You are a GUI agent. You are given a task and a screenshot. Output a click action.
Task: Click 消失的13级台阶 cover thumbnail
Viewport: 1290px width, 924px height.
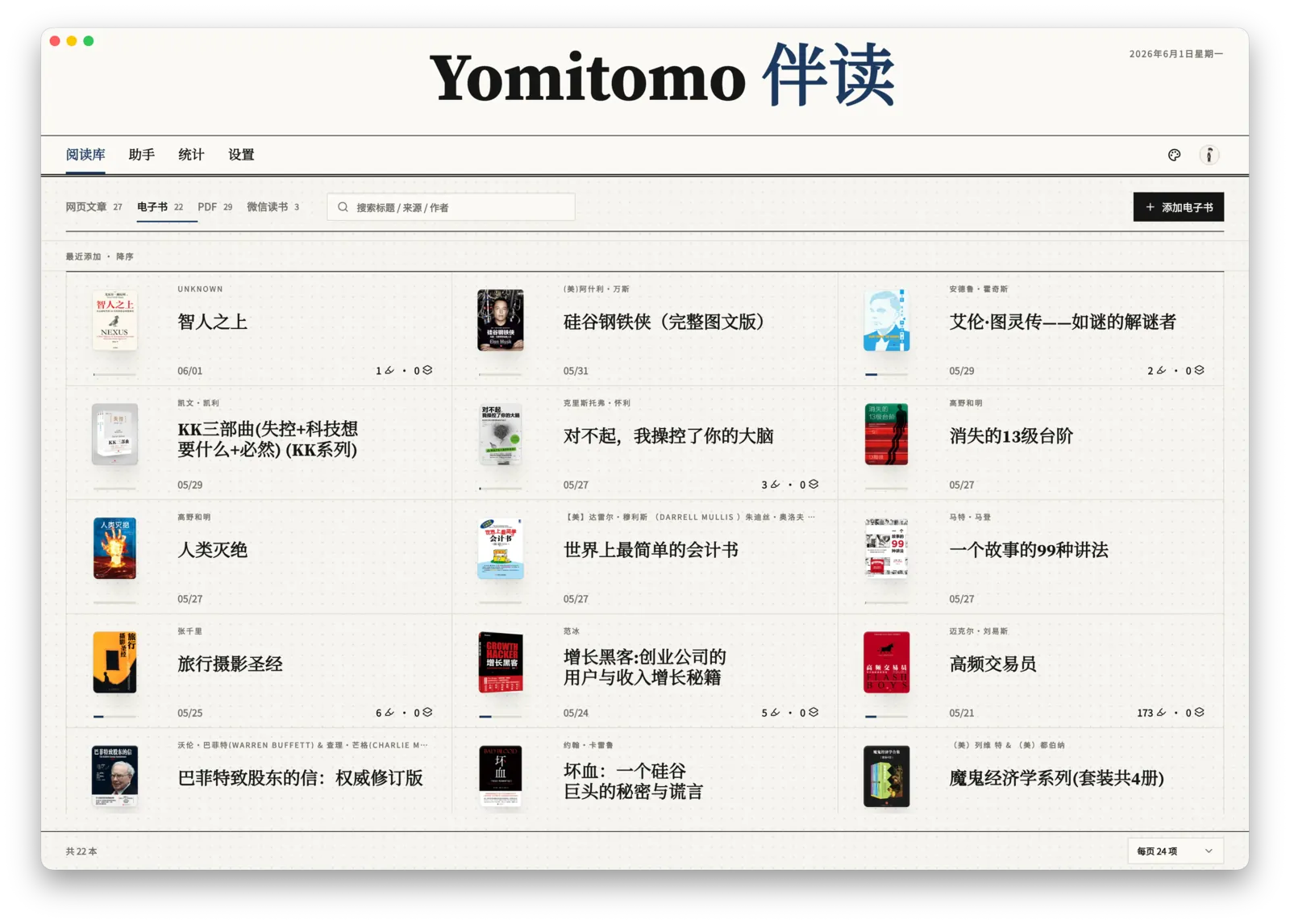(x=886, y=435)
